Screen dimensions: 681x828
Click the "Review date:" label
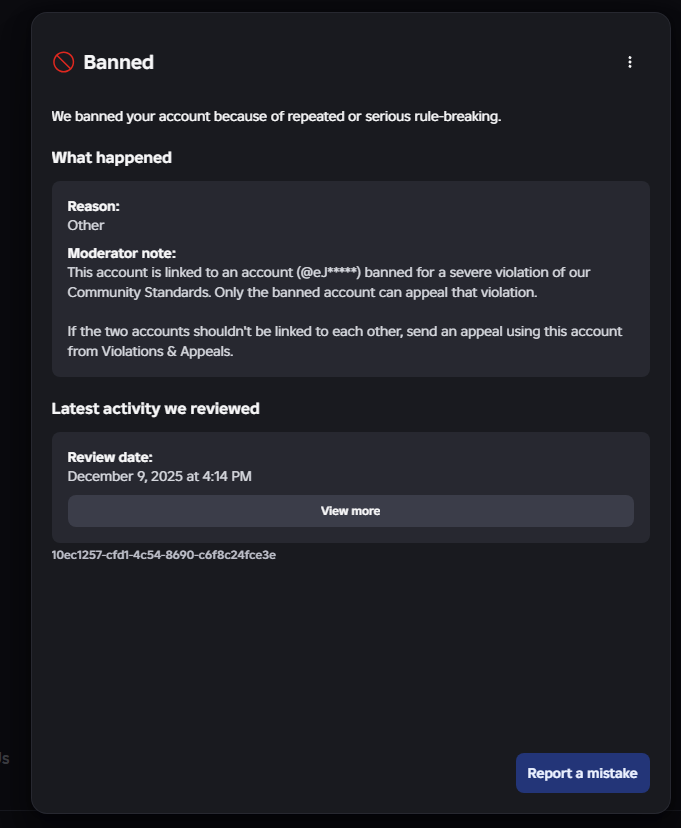click(110, 457)
